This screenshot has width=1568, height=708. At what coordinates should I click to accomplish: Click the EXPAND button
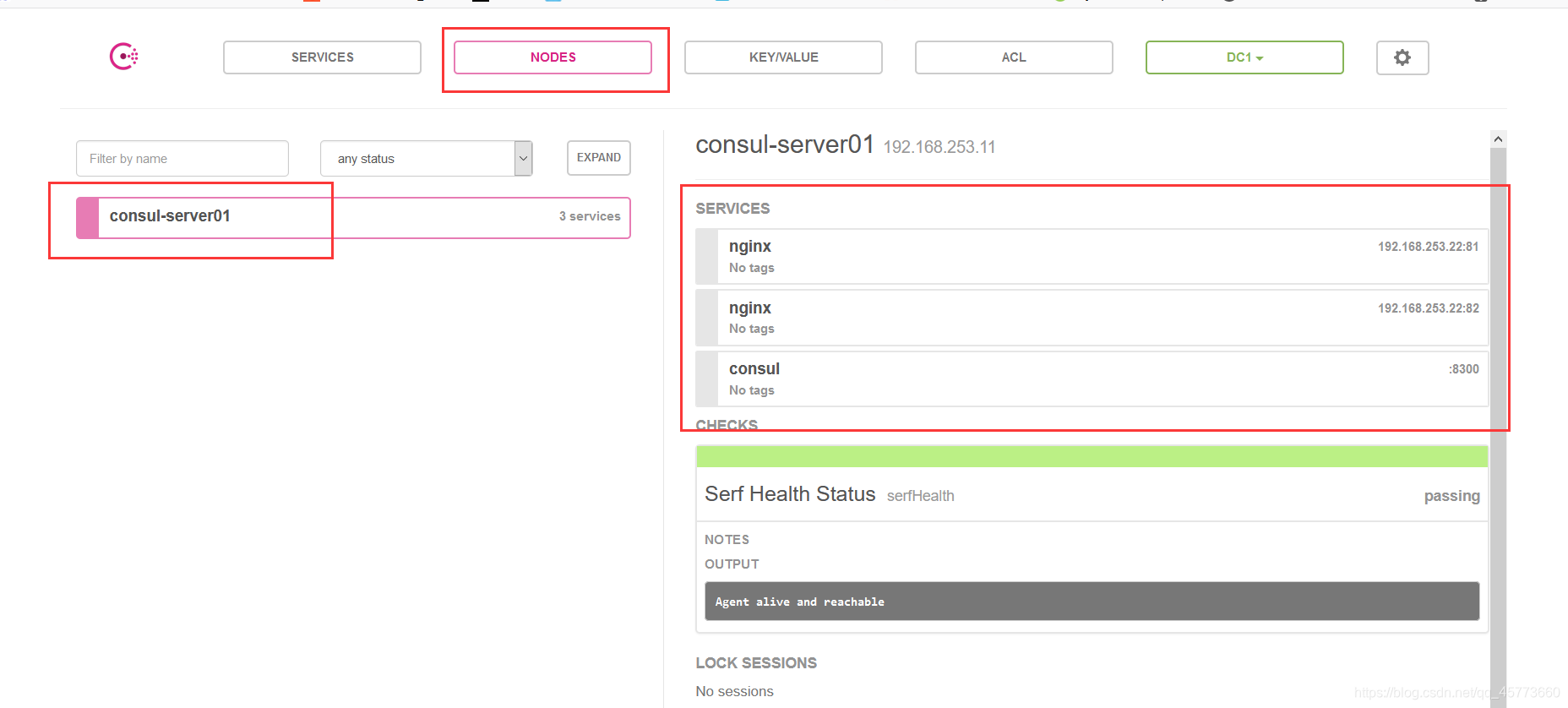599,158
